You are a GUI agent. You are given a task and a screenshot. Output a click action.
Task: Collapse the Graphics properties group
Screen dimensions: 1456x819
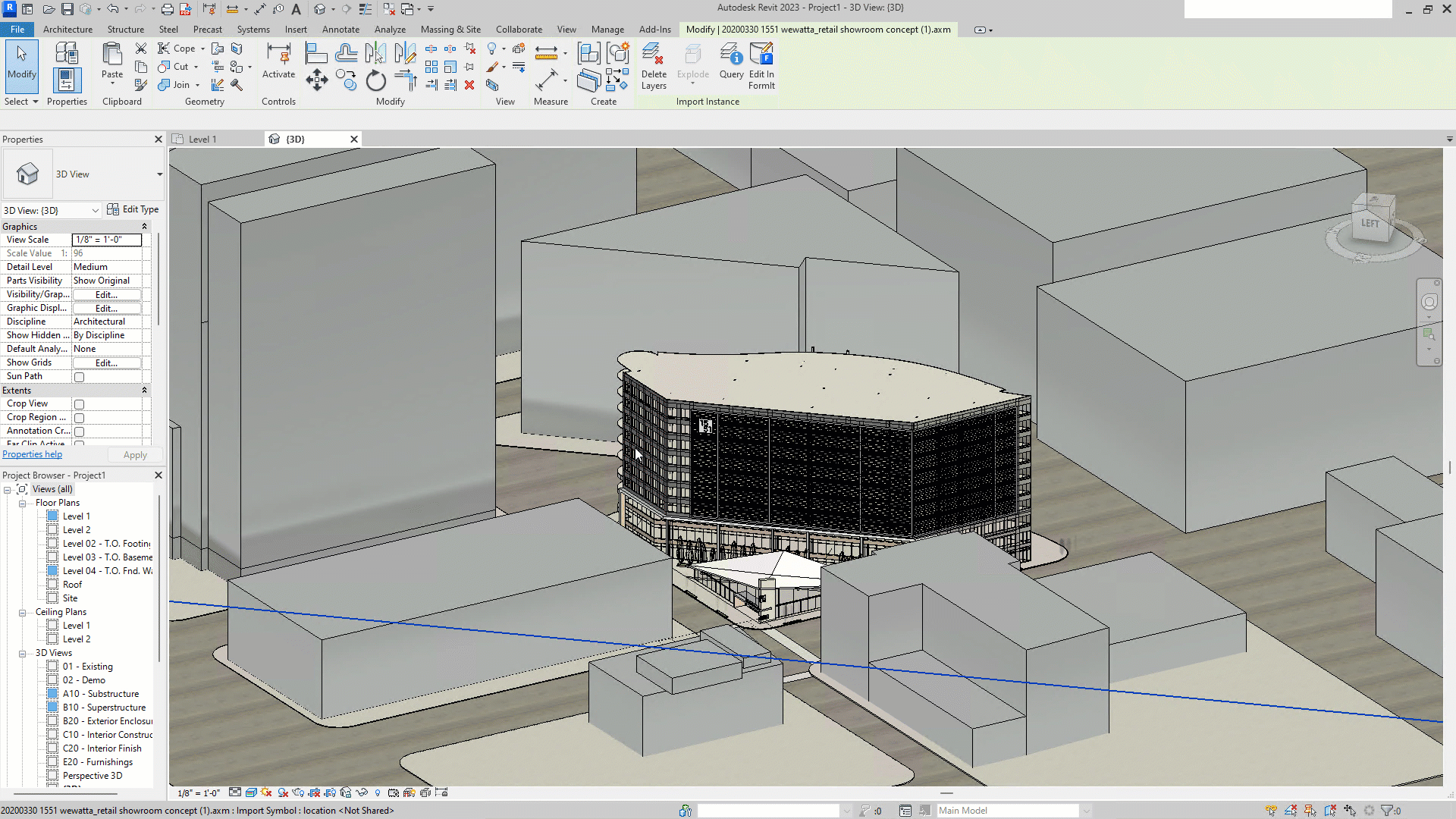tap(144, 227)
